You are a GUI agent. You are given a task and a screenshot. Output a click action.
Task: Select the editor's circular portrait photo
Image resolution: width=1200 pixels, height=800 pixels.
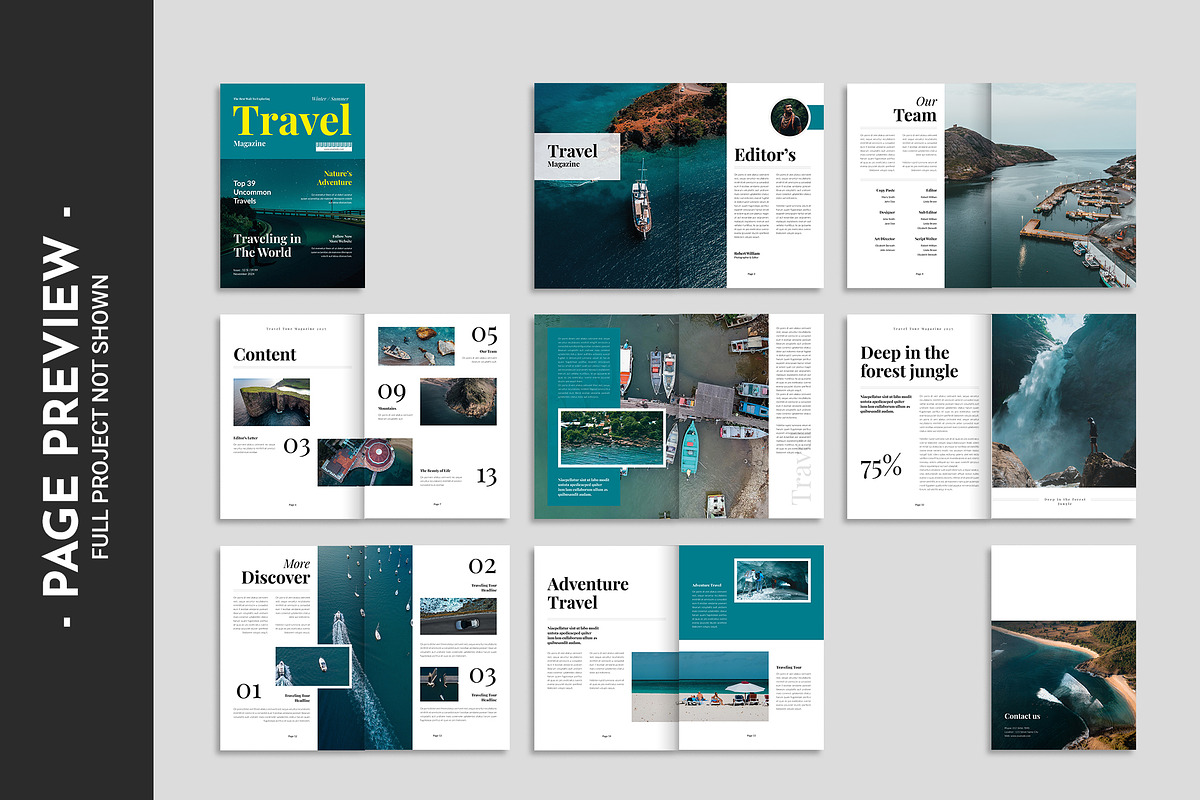click(789, 117)
